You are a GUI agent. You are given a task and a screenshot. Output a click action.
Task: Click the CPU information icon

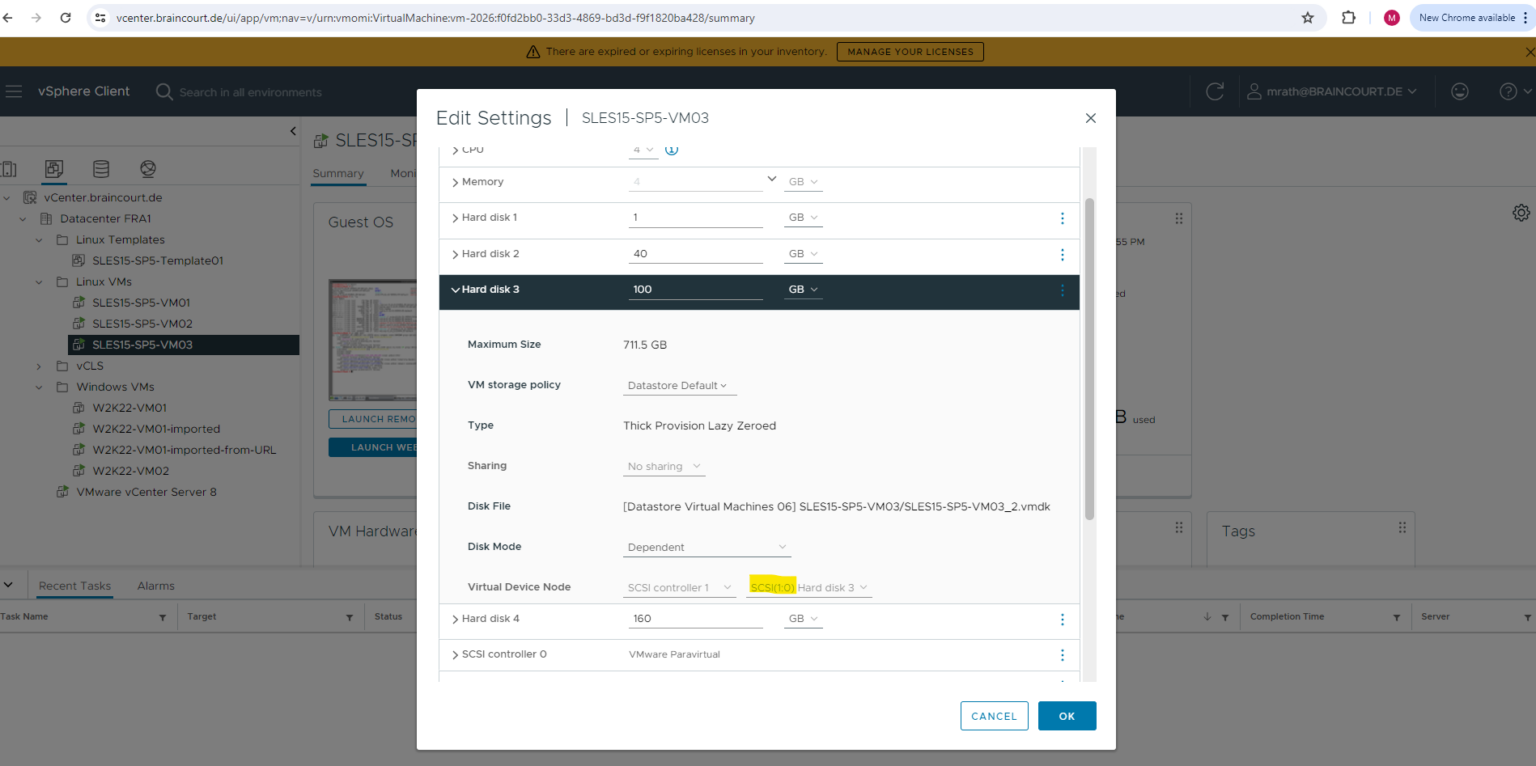tap(670, 149)
